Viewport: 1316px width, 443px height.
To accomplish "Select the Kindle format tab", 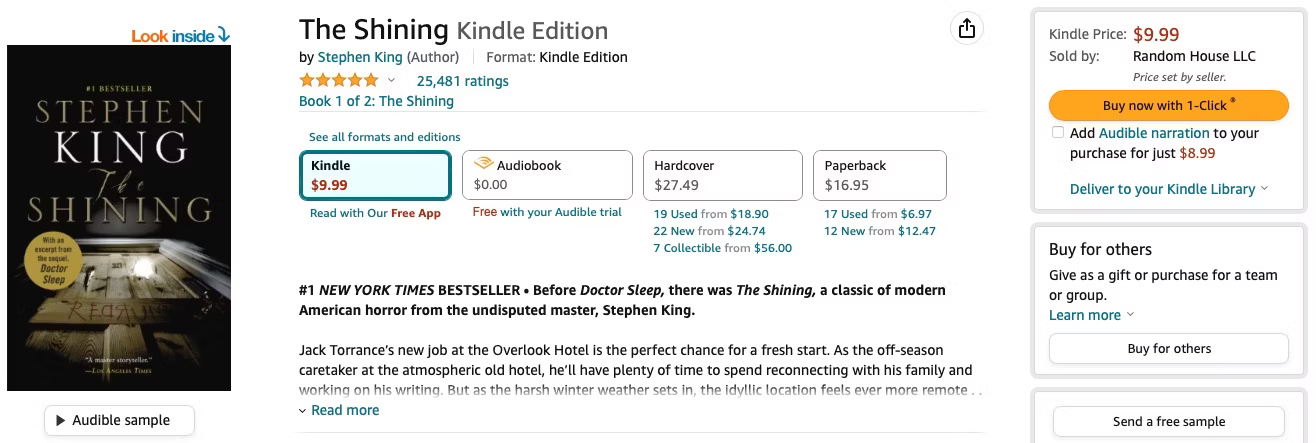I will point(375,176).
